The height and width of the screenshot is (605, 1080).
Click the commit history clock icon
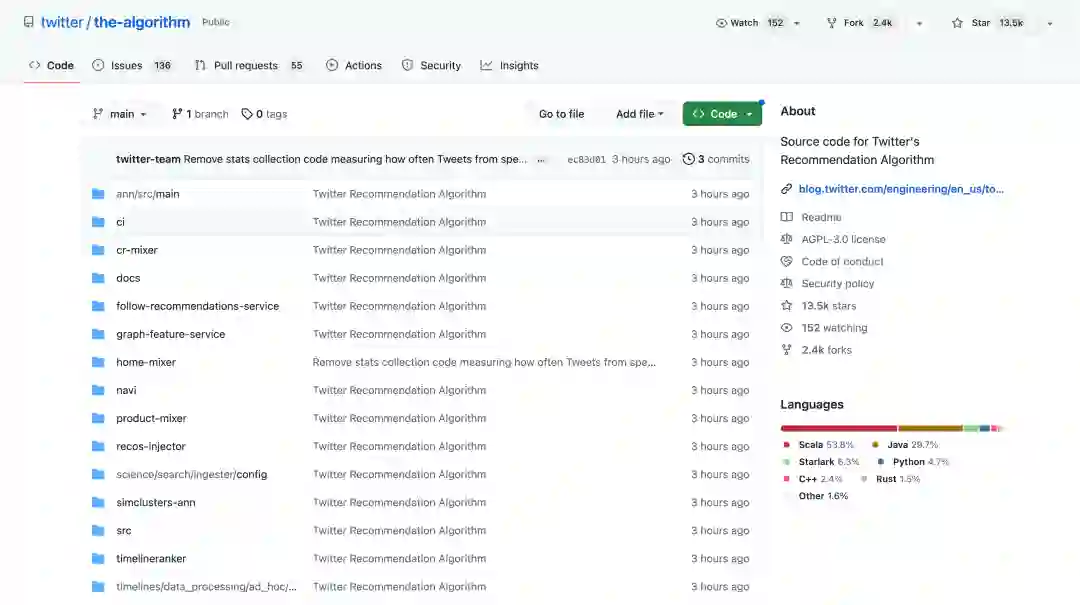pos(688,159)
